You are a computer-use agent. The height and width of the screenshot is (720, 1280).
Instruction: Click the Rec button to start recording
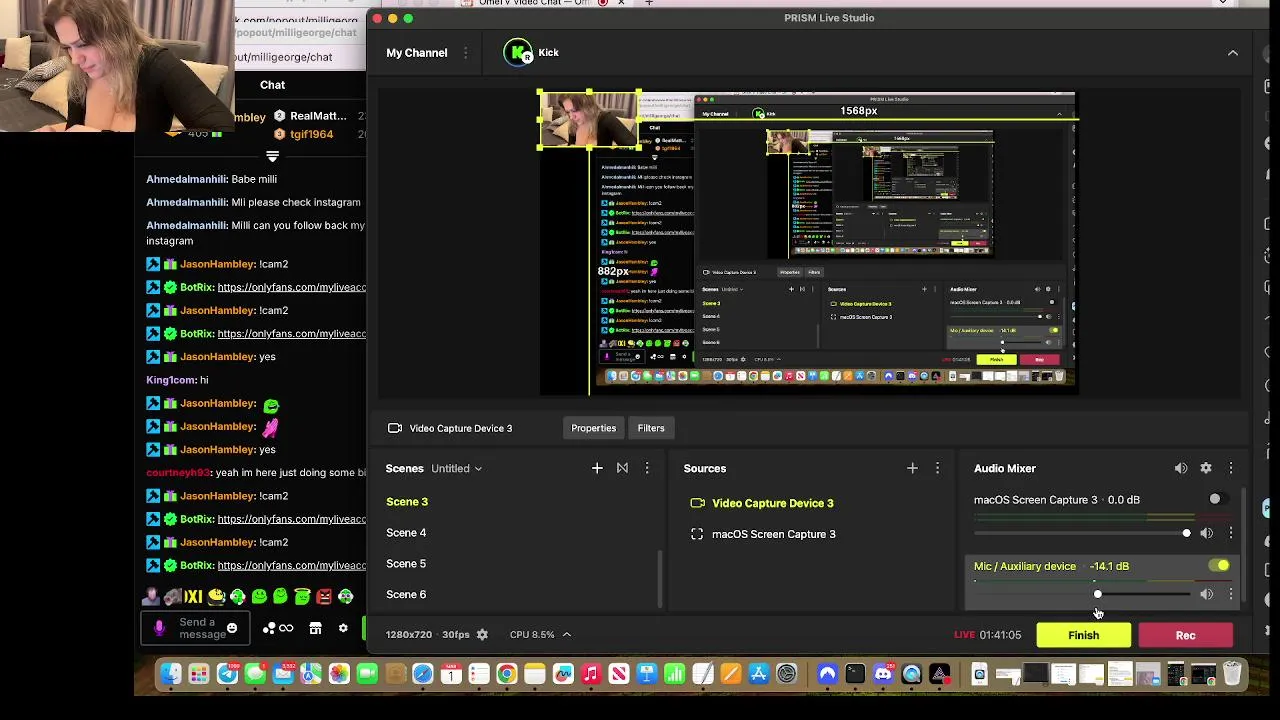[x=1185, y=635]
